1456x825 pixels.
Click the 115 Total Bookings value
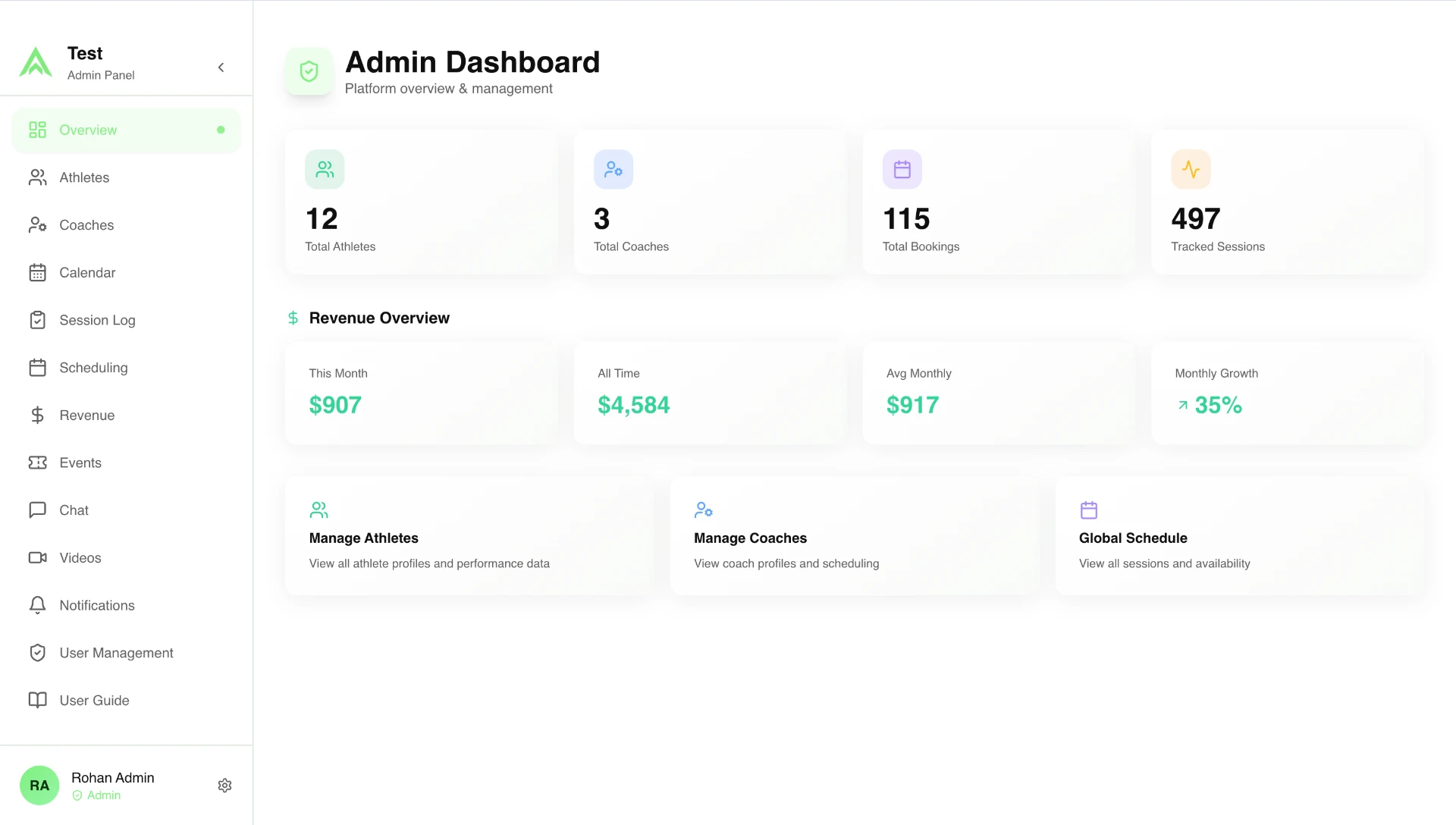[x=906, y=219]
